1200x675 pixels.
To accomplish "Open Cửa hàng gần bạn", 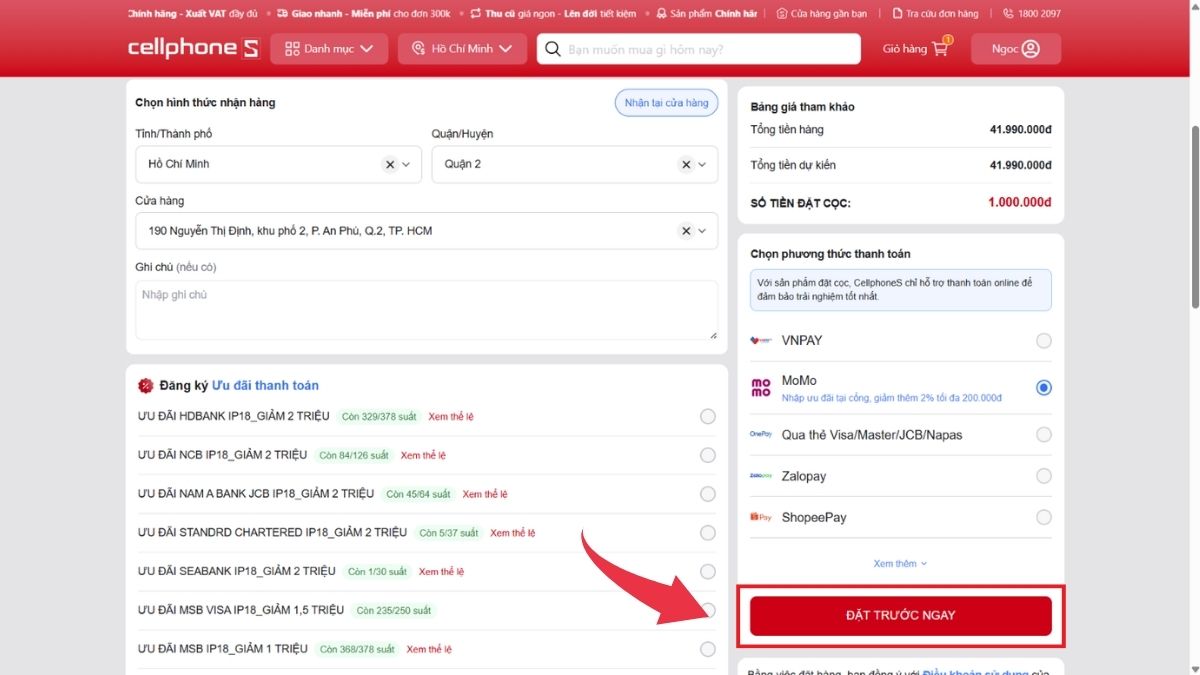I will click(822, 14).
